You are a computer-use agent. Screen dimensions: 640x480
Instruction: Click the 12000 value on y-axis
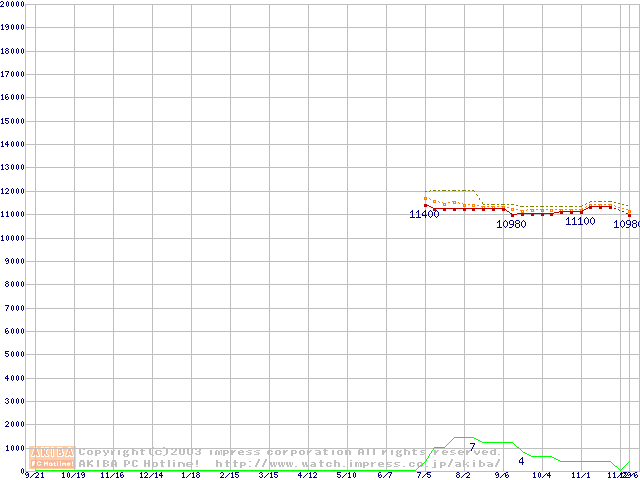coord(13,191)
